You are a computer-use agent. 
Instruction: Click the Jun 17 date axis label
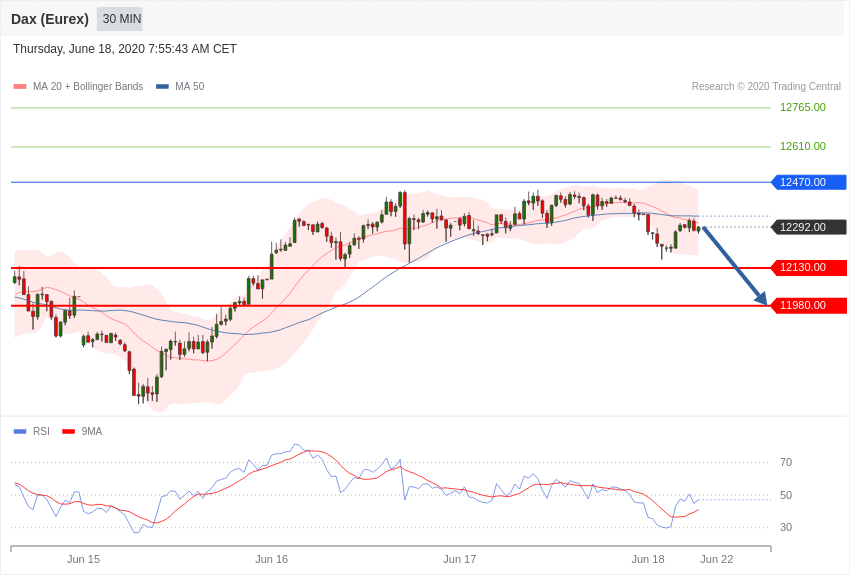pos(460,559)
